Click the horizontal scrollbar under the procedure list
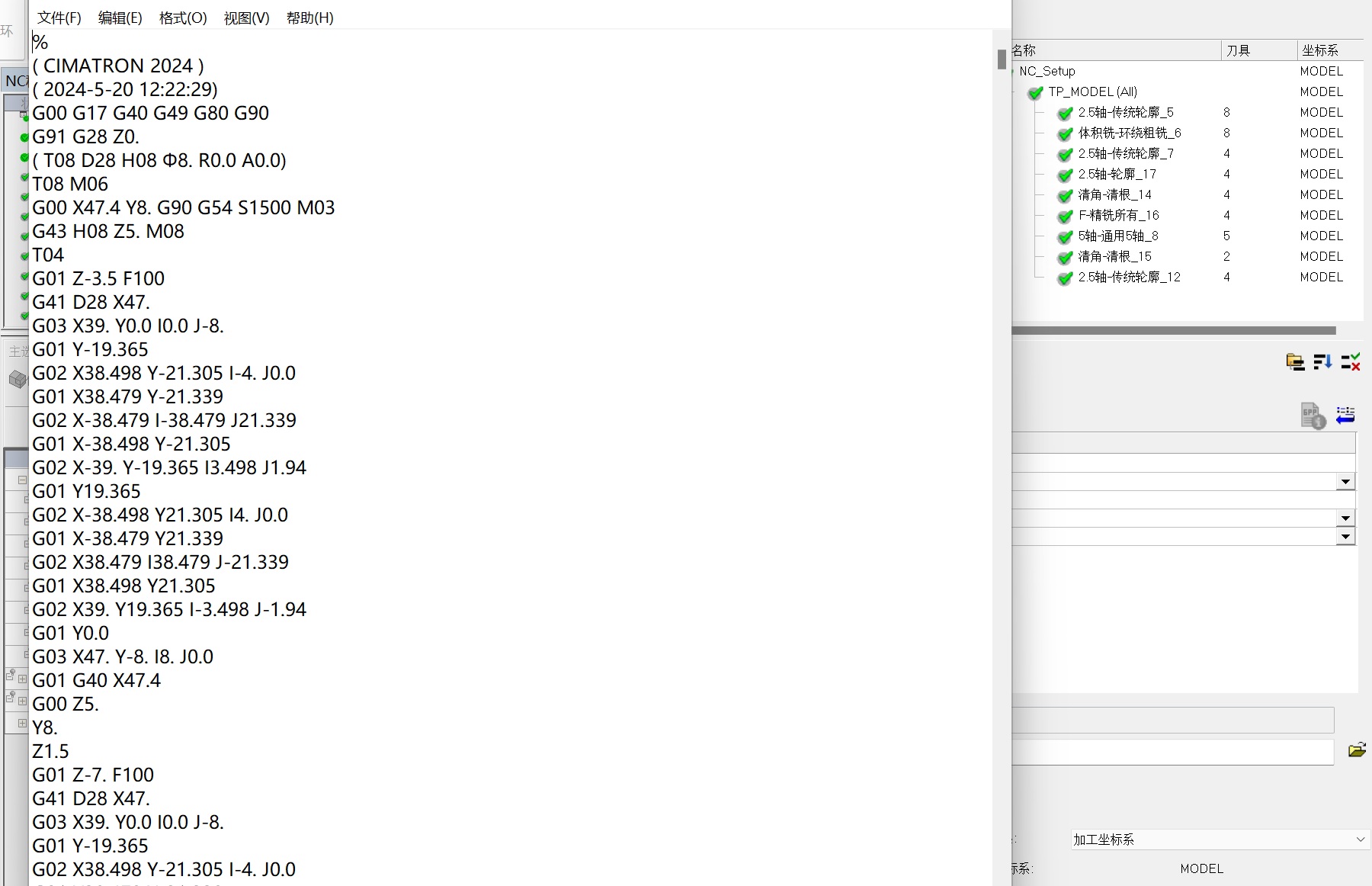 point(1174,331)
